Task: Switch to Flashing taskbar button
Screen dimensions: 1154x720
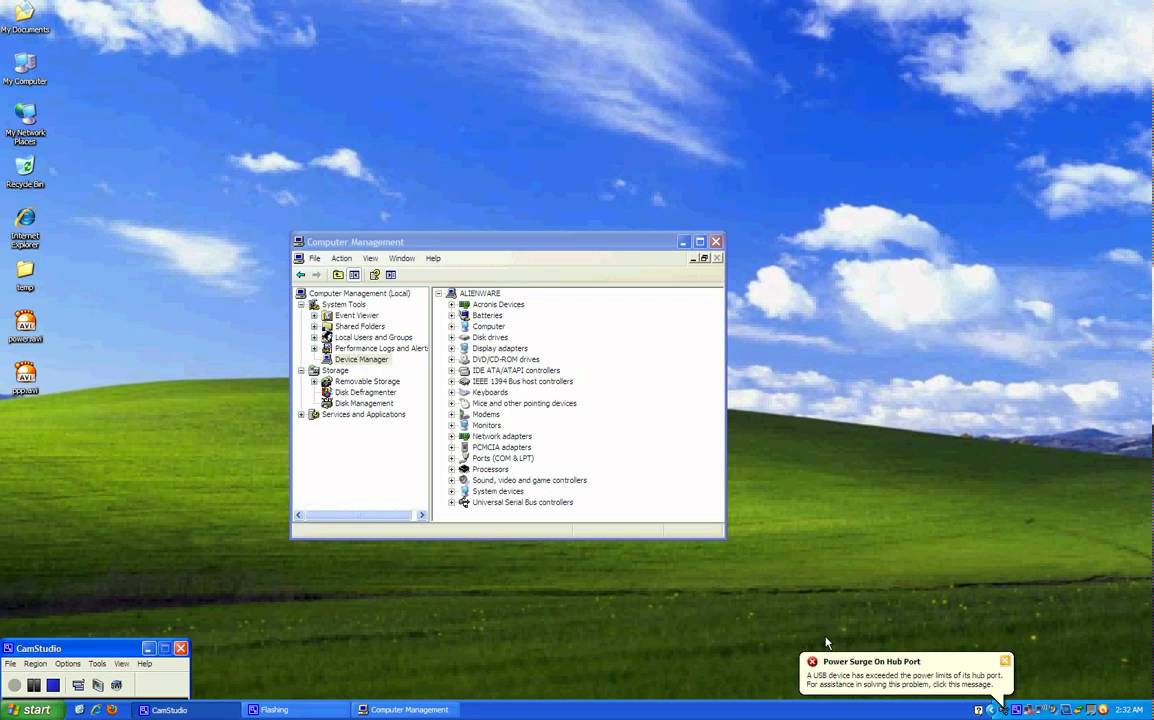Action: 296,710
